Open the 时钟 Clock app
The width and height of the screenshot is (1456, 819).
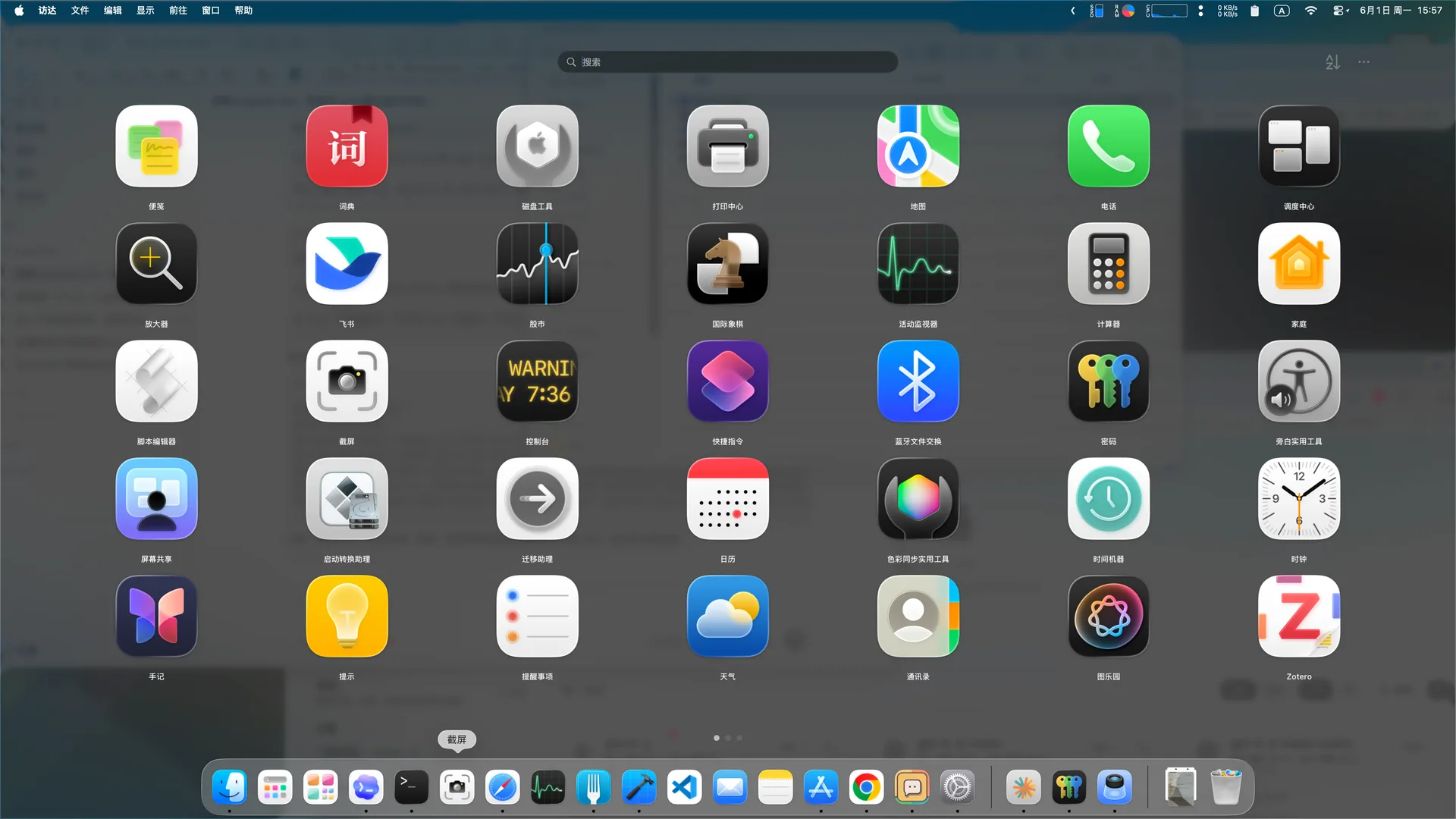tap(1298, 499)
